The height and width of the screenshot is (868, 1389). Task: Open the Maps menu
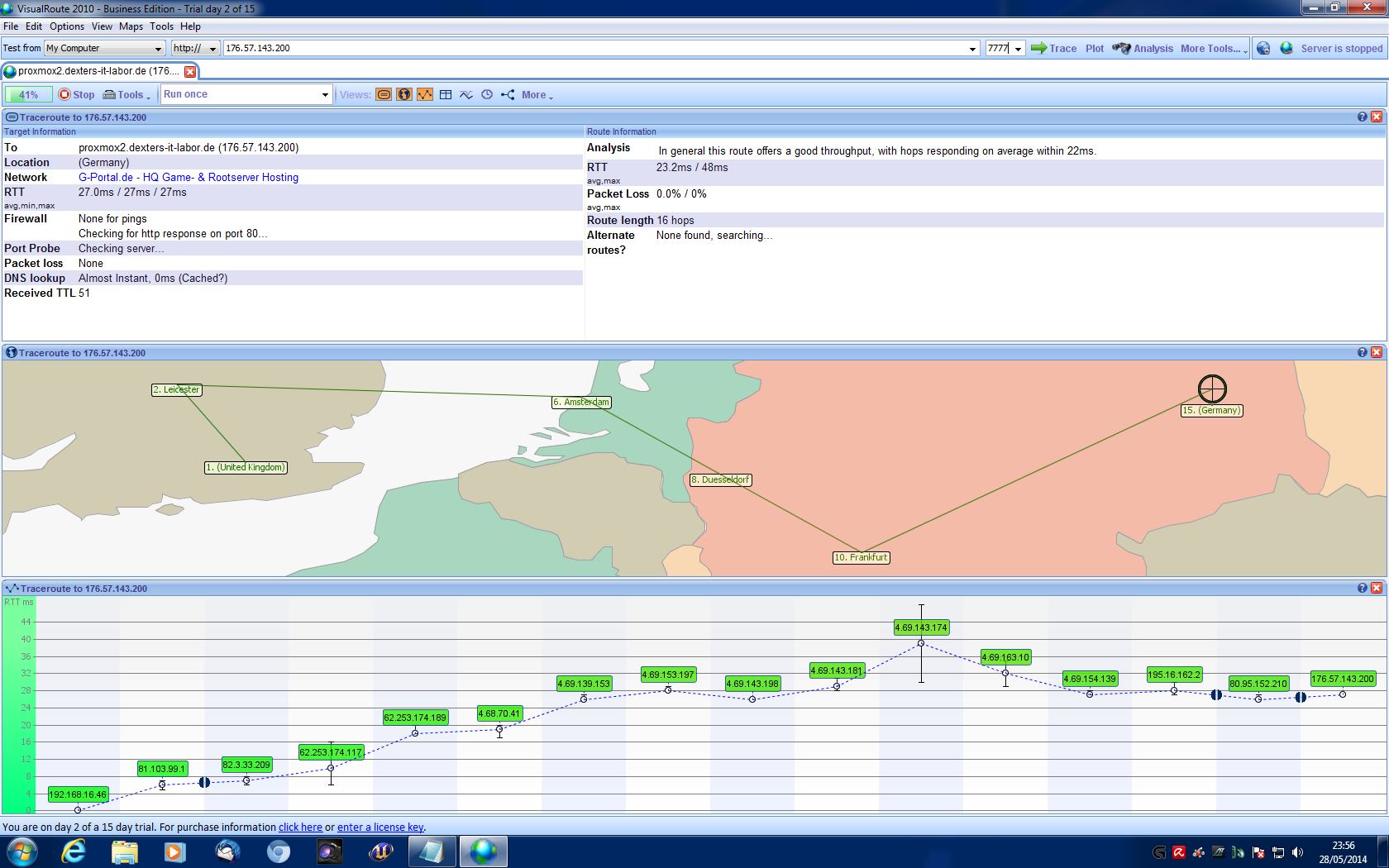tap(131, 26)
